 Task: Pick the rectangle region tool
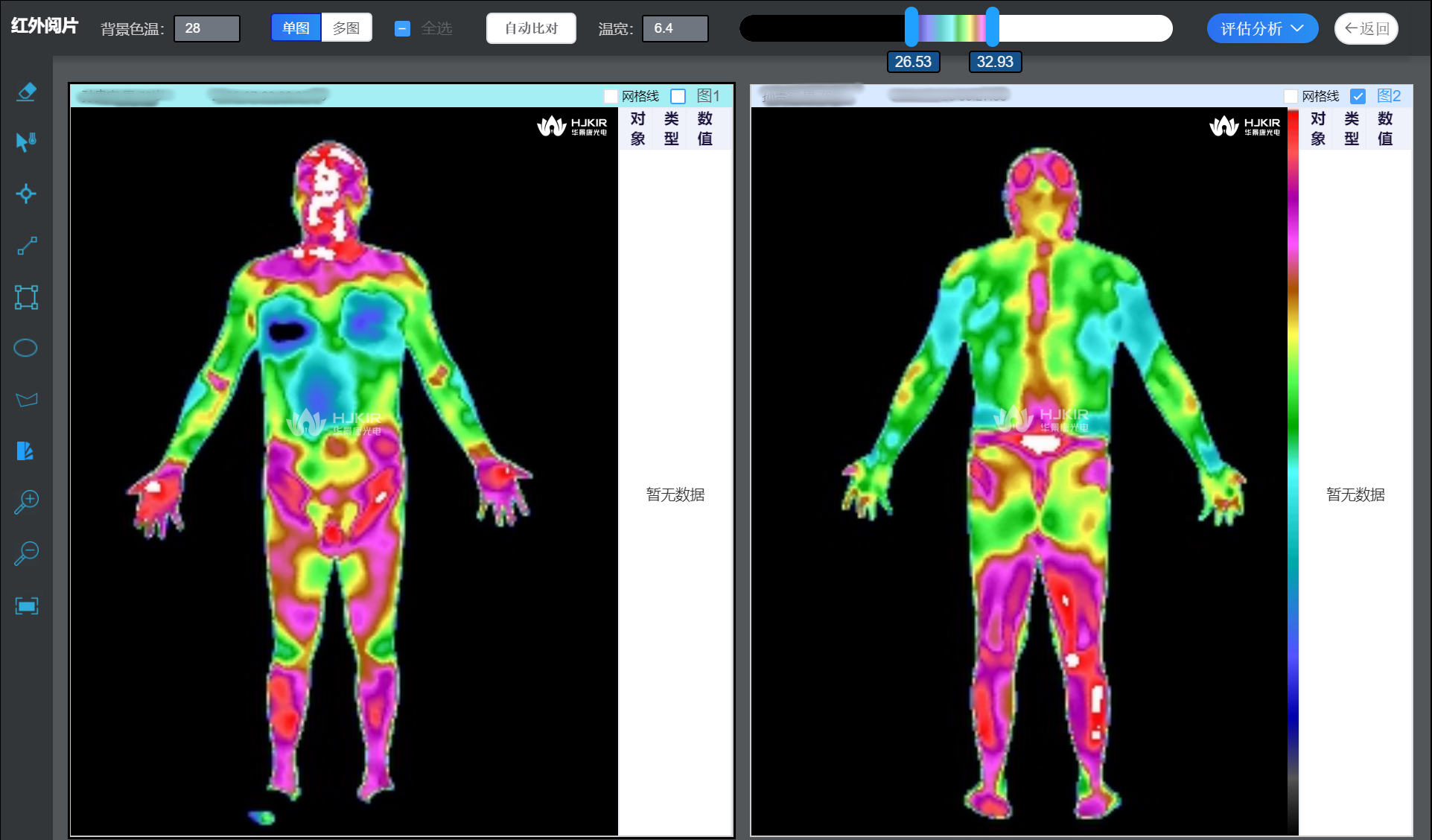pyautogui.click(x=26, y=297)
